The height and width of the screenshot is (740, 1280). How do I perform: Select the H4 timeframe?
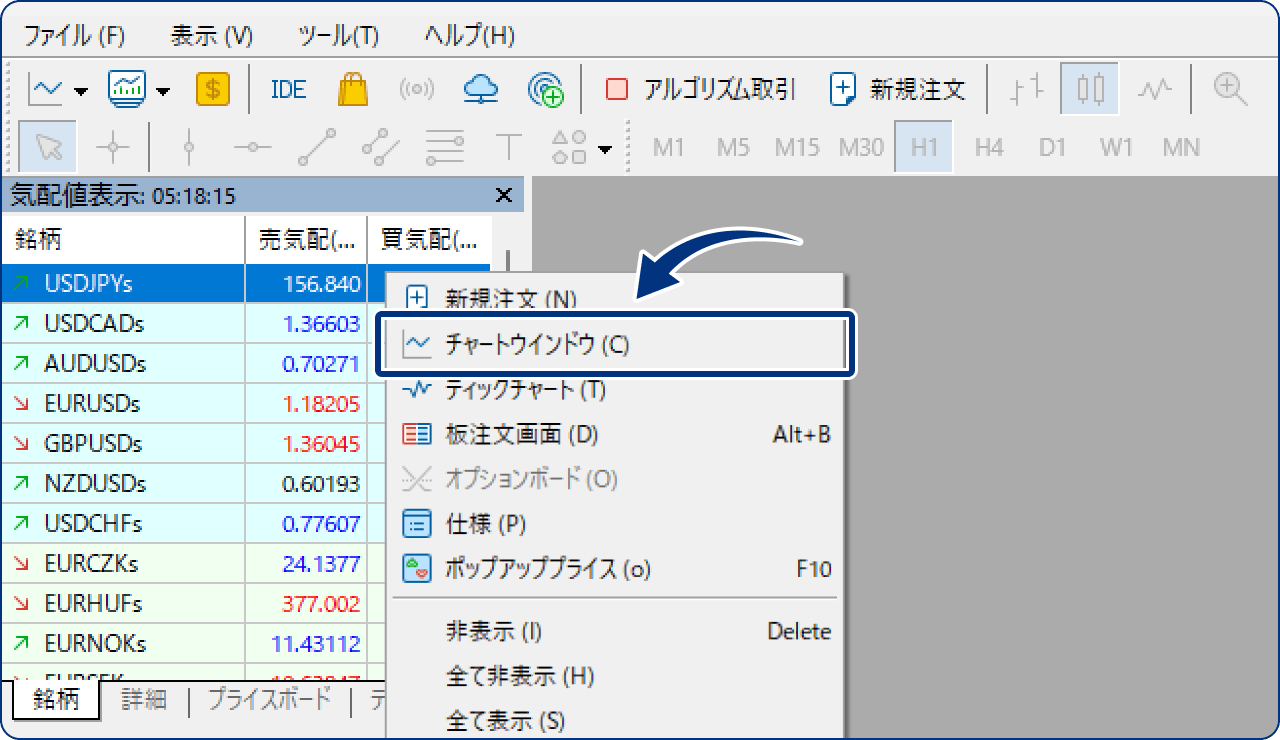[989, 148]
